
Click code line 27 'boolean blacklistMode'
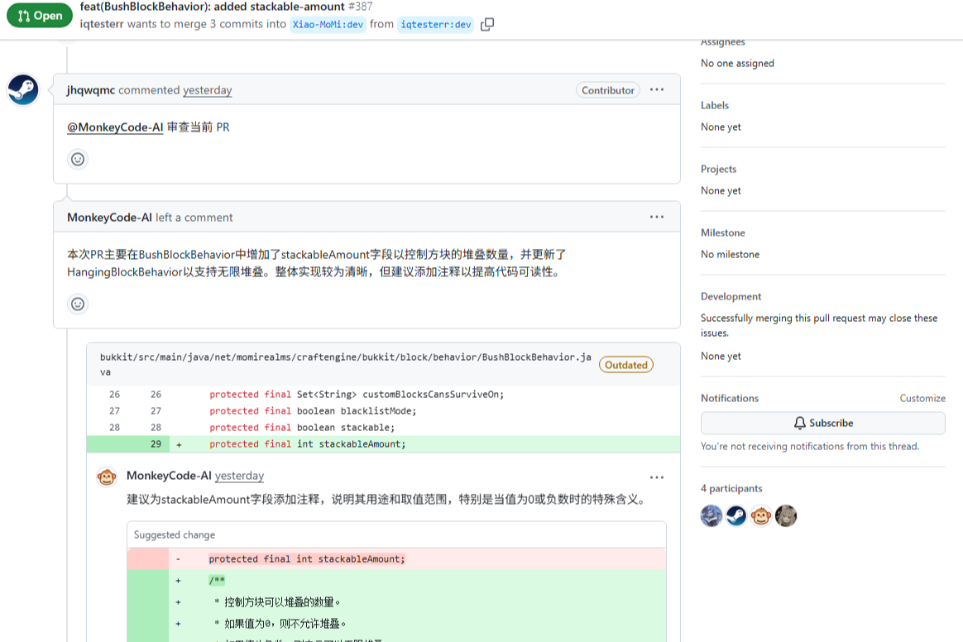point(383,411)
